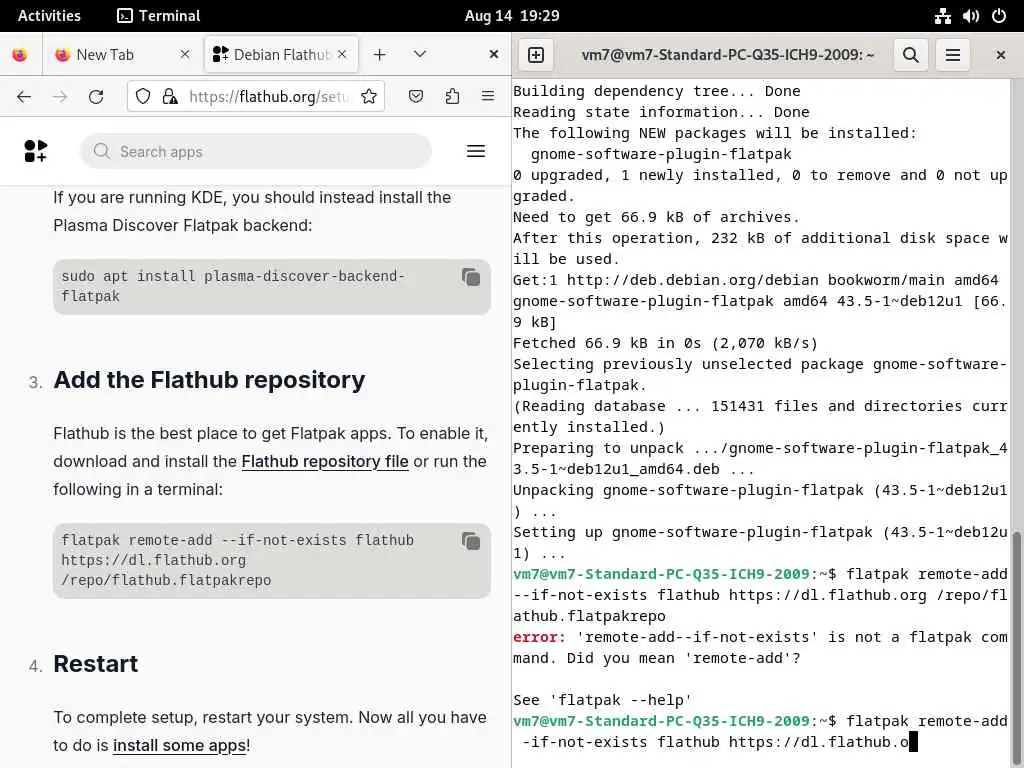Viewport: 1024px width, 768px height.
Task: Copy the flatpak remote-add command
Action: point(471,541)
